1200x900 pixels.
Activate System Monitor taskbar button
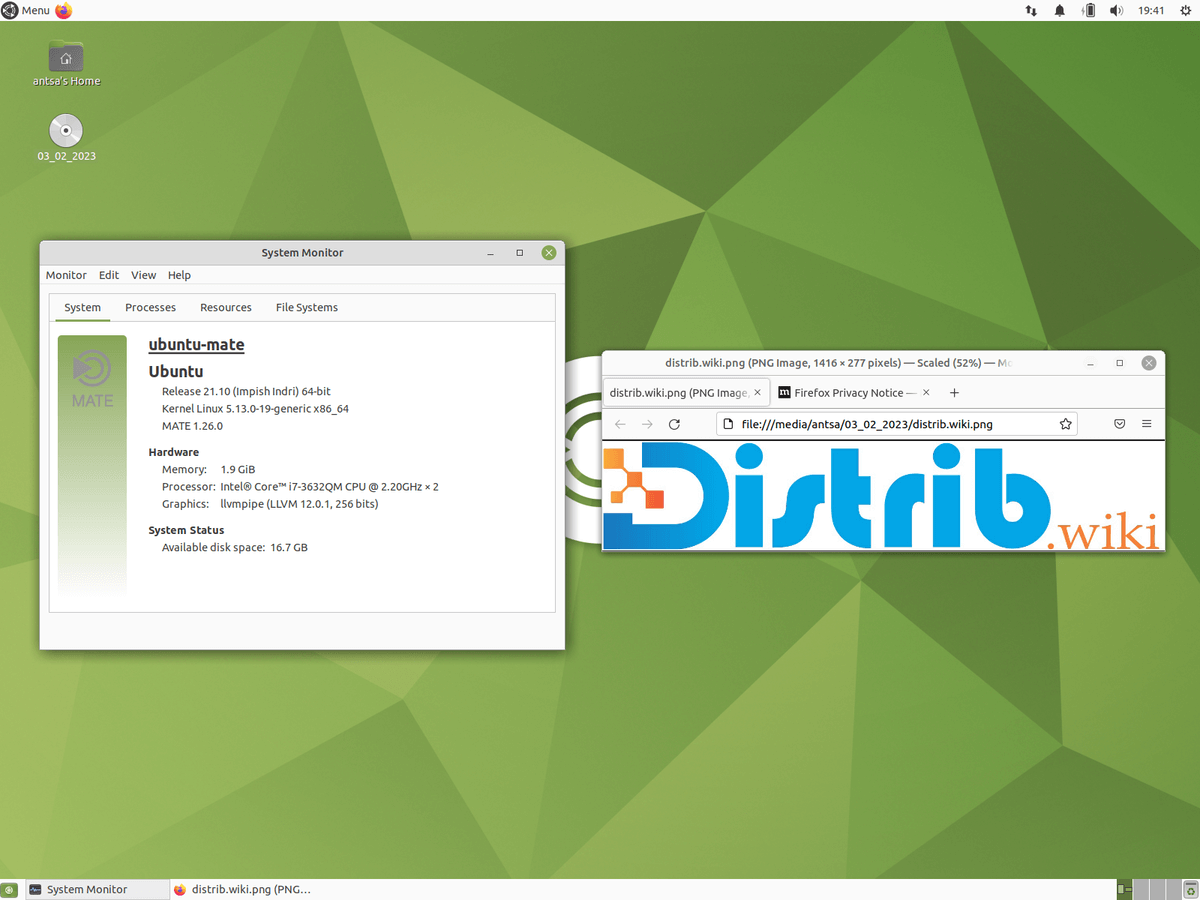click(97, 889)
